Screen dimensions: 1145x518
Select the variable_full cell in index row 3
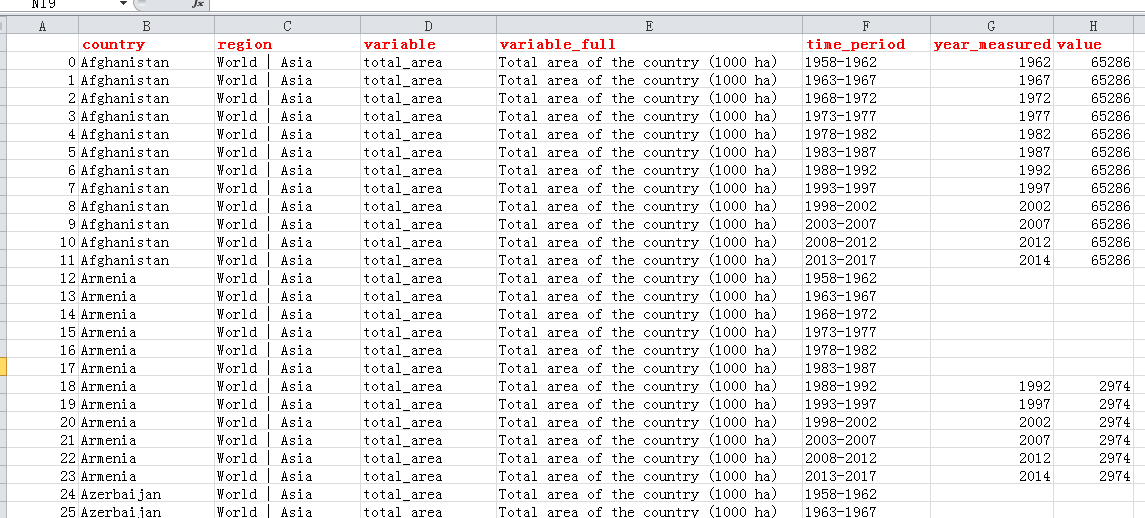(649, 116)
